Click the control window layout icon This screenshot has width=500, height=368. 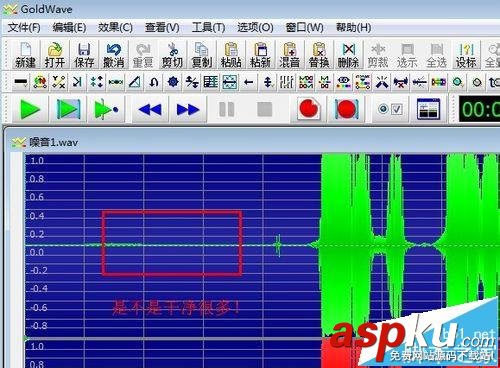tap(429, 109)
